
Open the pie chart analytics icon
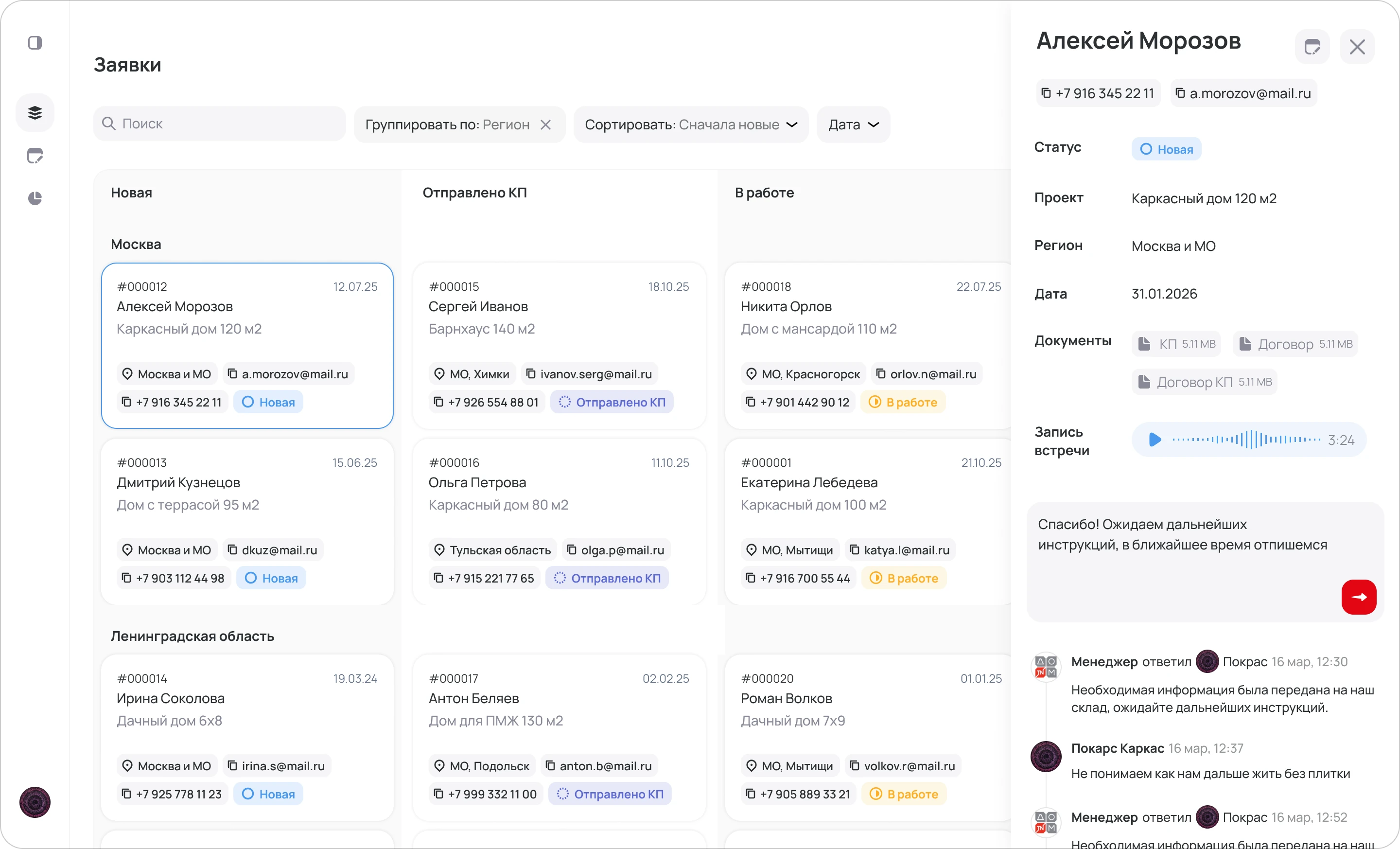(x=35, y=198)
